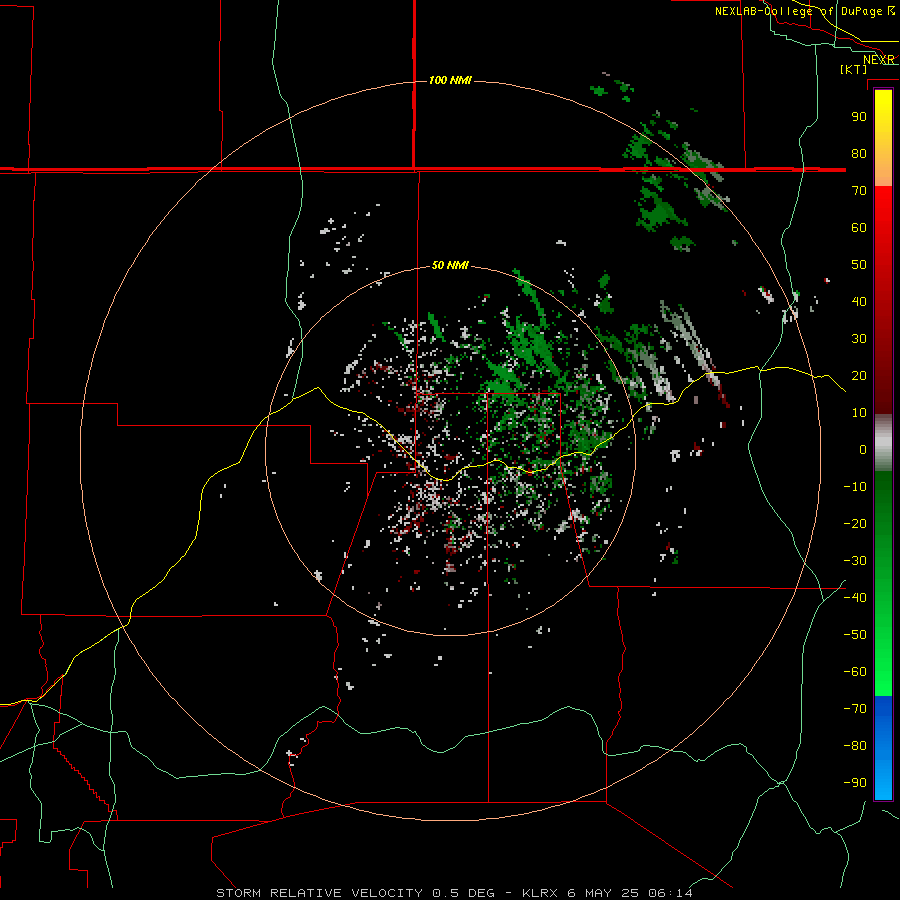Select the 10 value on the velocity scale
The width and height of the screenshot is (900, 900).
coord(859,413)
